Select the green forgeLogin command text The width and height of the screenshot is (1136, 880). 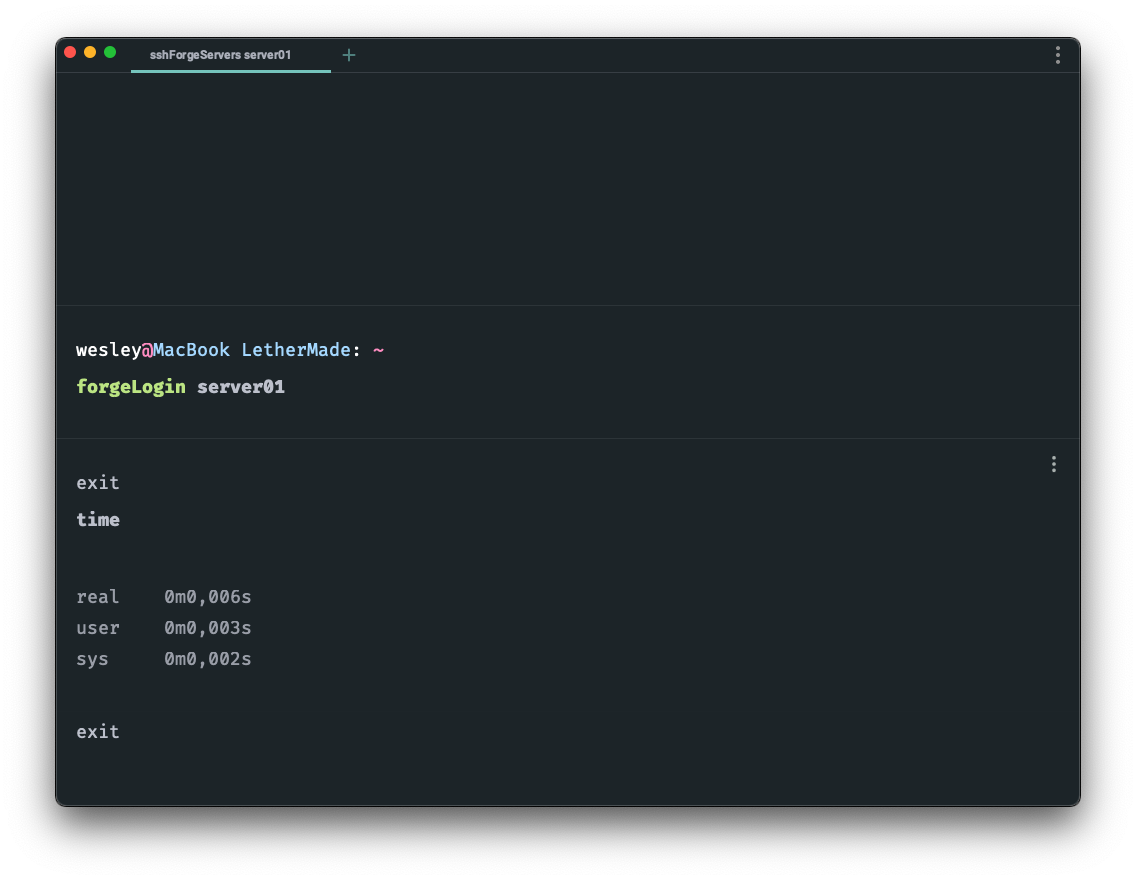131,386
